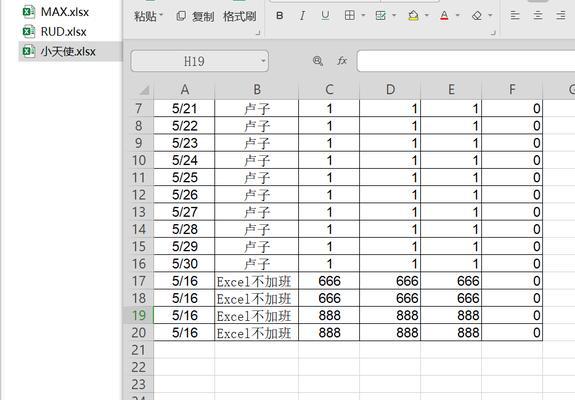Image resolution: width=575 pixels, height=400 pixels.
Task: Toggle italic formatting
Action: tap(302, 16)
